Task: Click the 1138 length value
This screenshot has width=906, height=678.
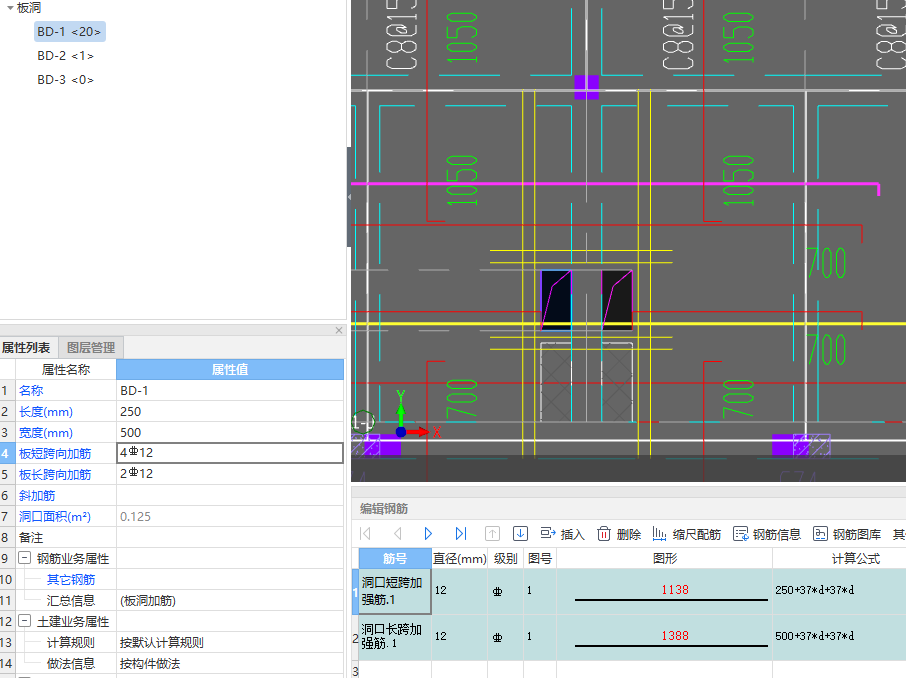Action: point(675,590)
